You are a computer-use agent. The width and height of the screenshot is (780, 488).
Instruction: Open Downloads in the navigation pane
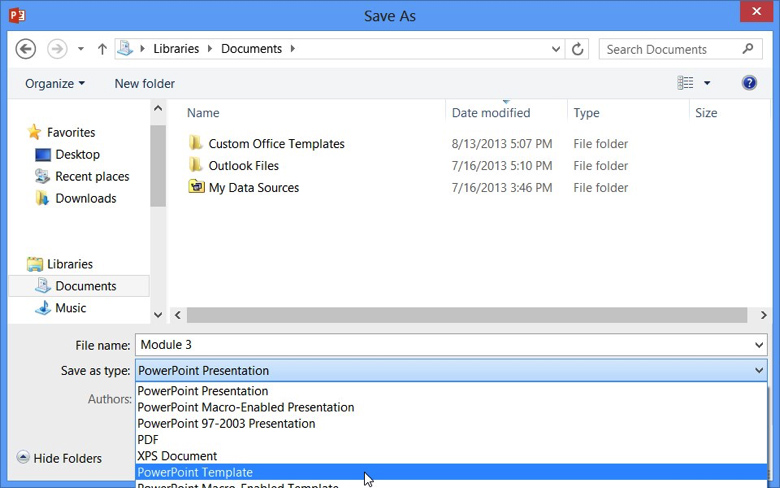tap(86, 198)
